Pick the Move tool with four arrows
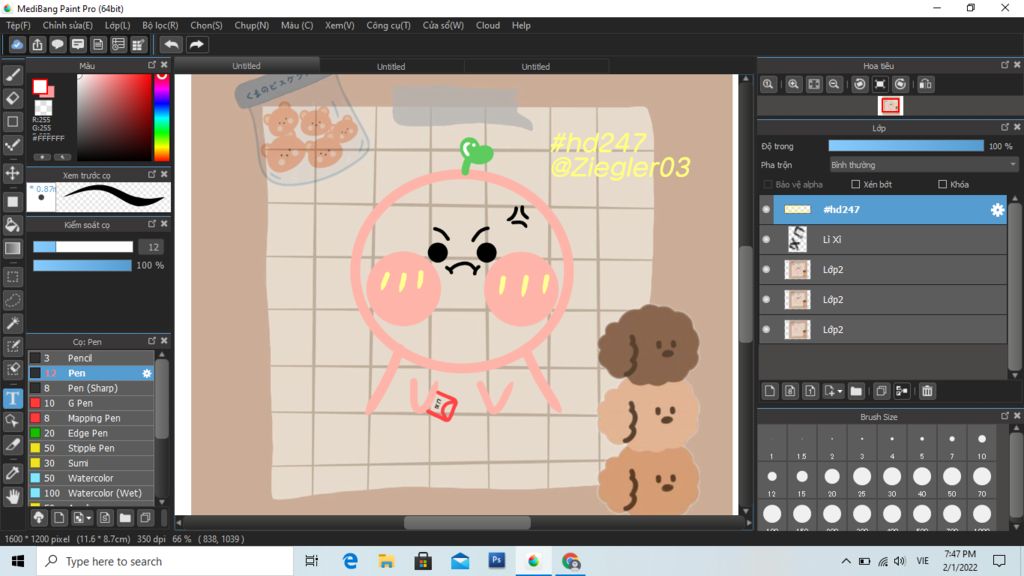 click(x=12, y=173)
